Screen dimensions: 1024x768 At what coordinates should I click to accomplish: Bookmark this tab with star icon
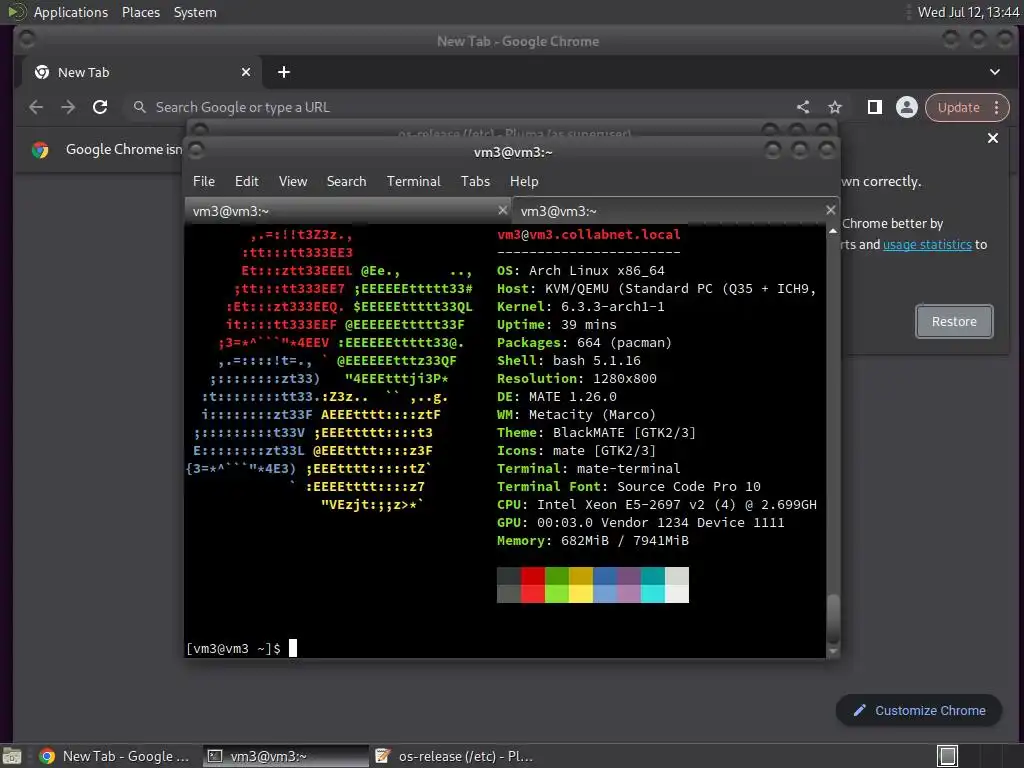(835, 107)
